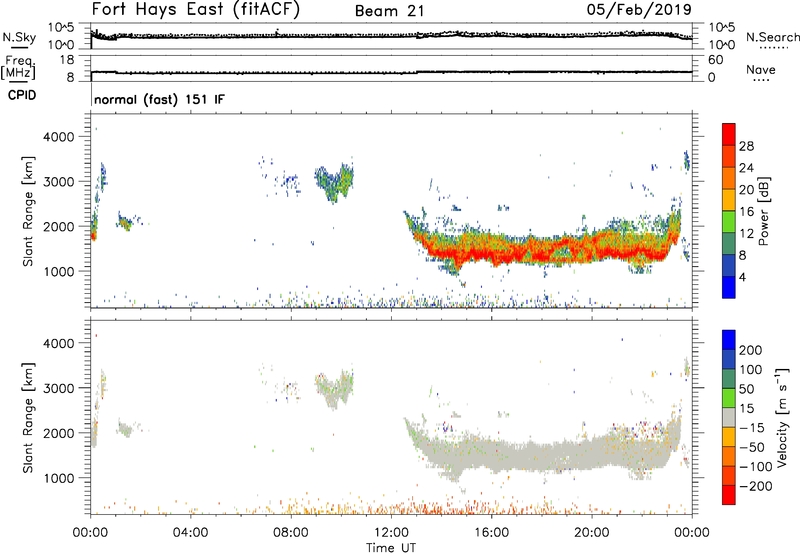Click '1000' on velocity panel range axis
The width and height of the screenshot is (800, 554).
click(59, 478)
